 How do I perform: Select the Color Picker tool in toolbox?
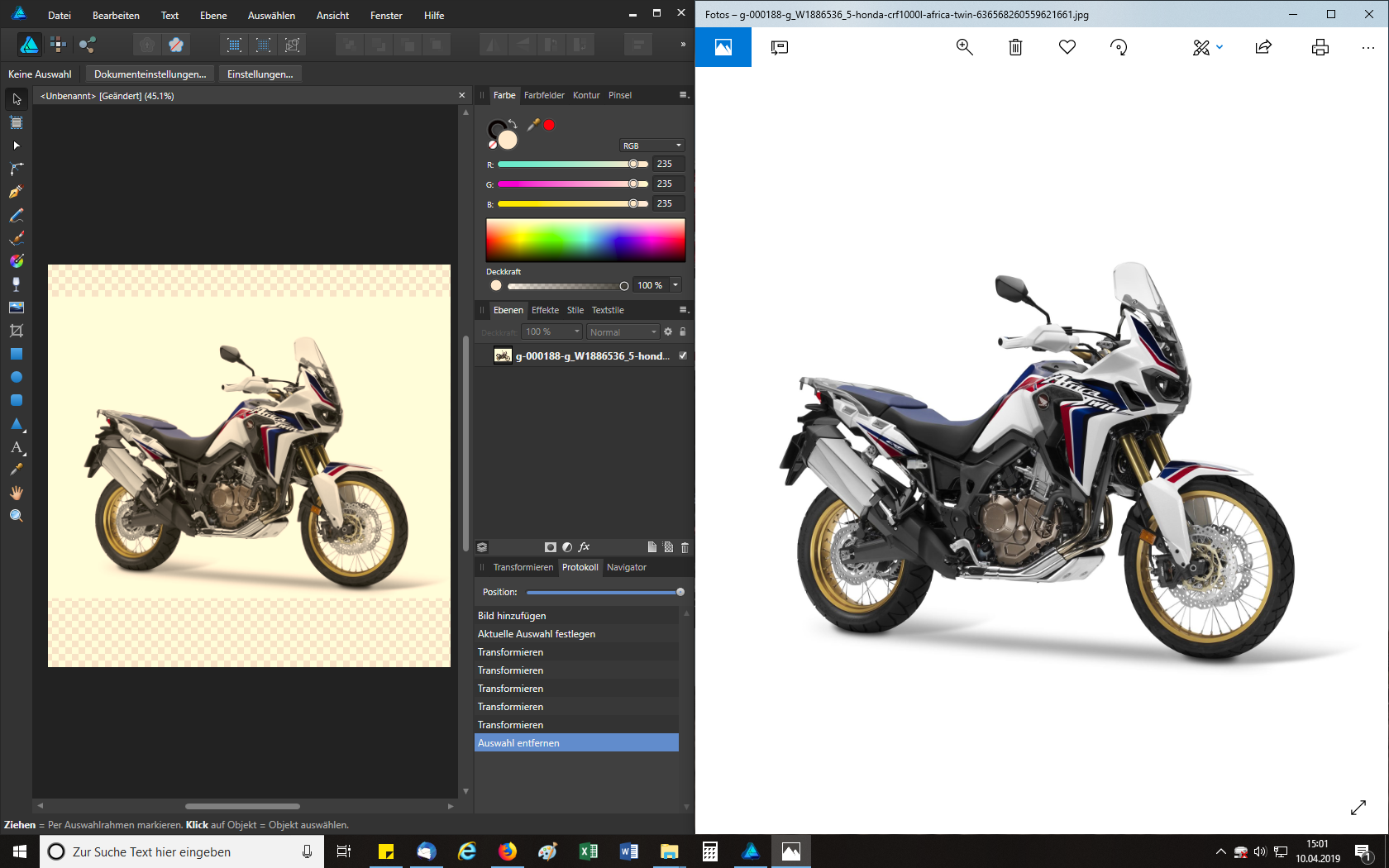point(17,470)
